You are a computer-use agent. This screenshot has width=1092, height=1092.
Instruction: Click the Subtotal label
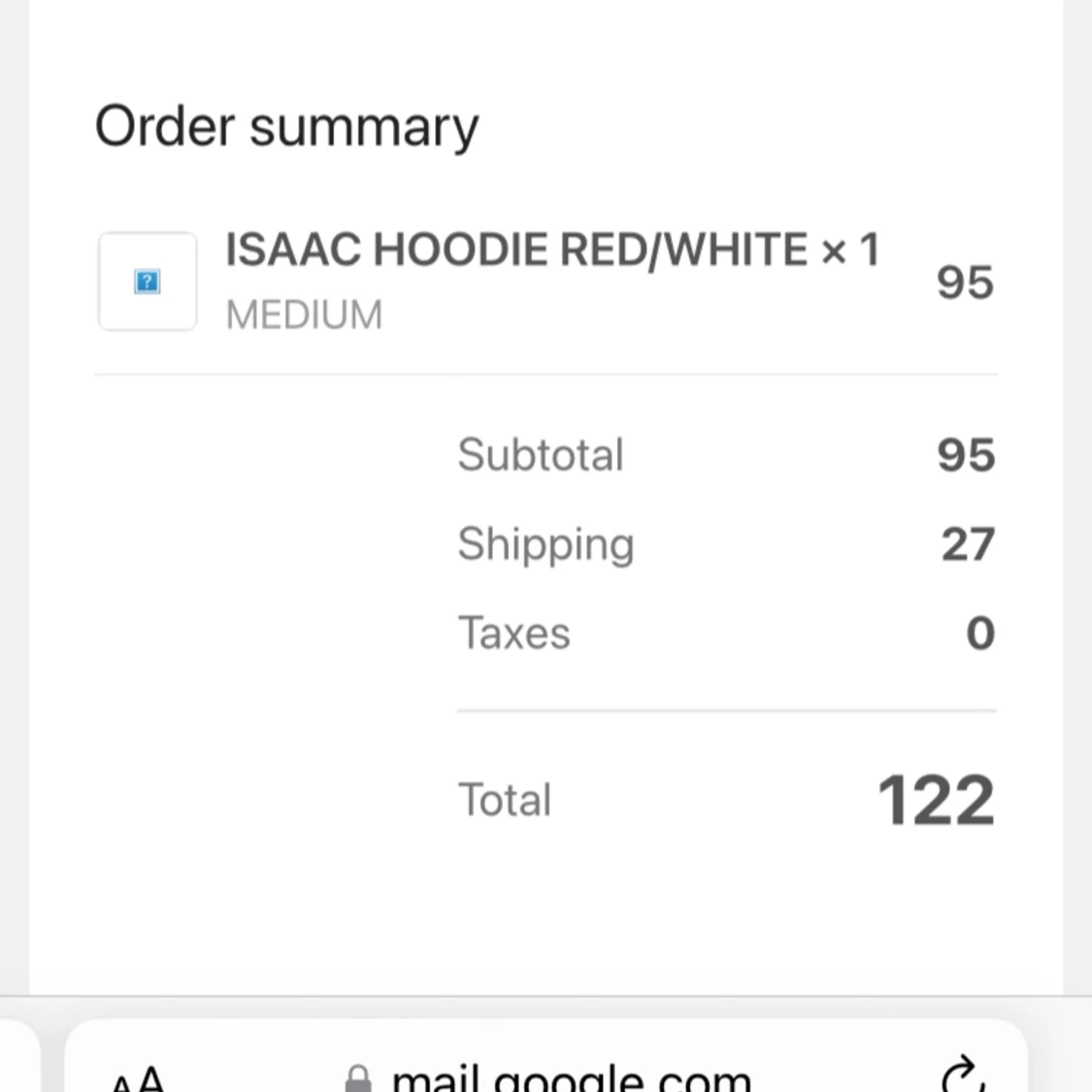click(x=541, y=455)
